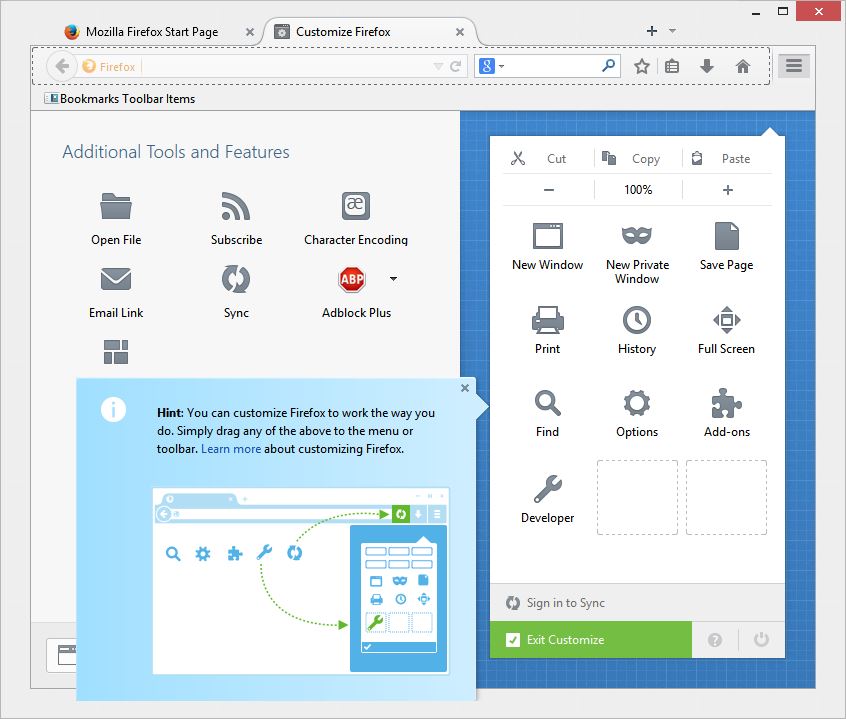Screen dimensions: 846x719
Task: Select the Add-ons puzzle piece icon
Action: coord(726,403)
